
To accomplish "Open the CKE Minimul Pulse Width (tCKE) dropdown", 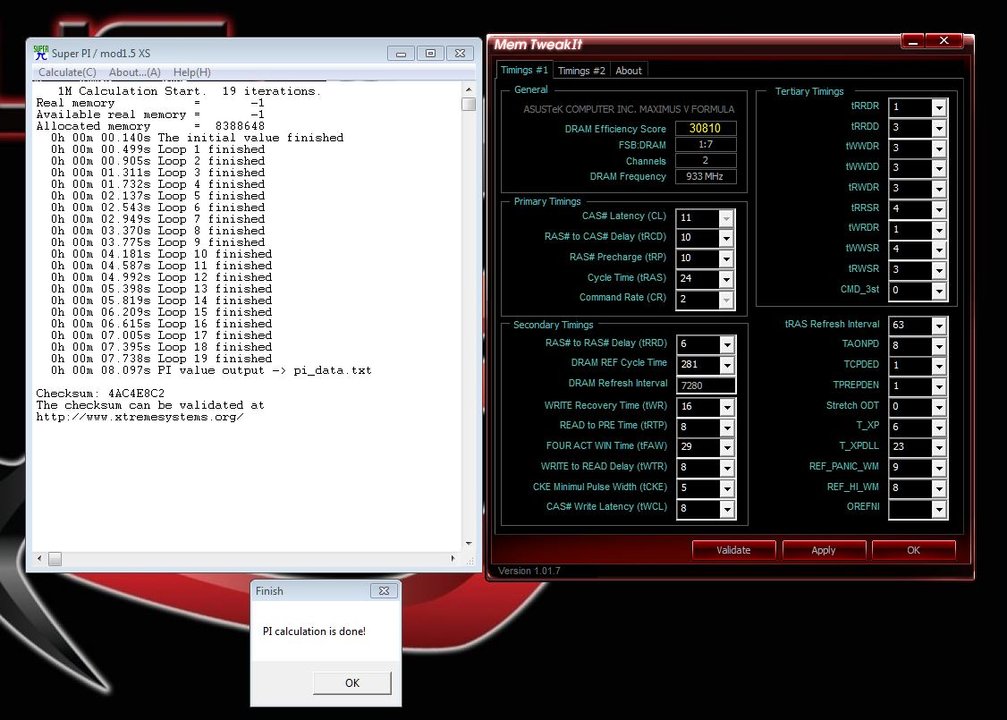I will point(727,489).
